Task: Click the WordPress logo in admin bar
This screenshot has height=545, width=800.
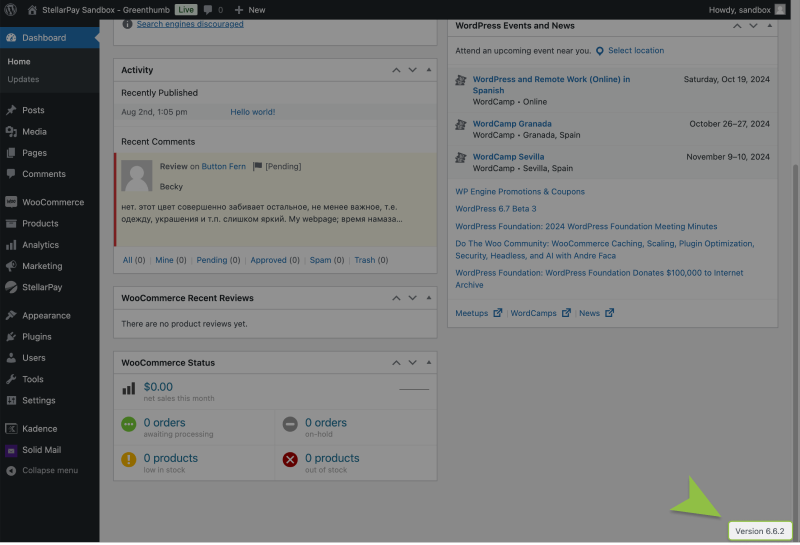Action: click(11, 9)
